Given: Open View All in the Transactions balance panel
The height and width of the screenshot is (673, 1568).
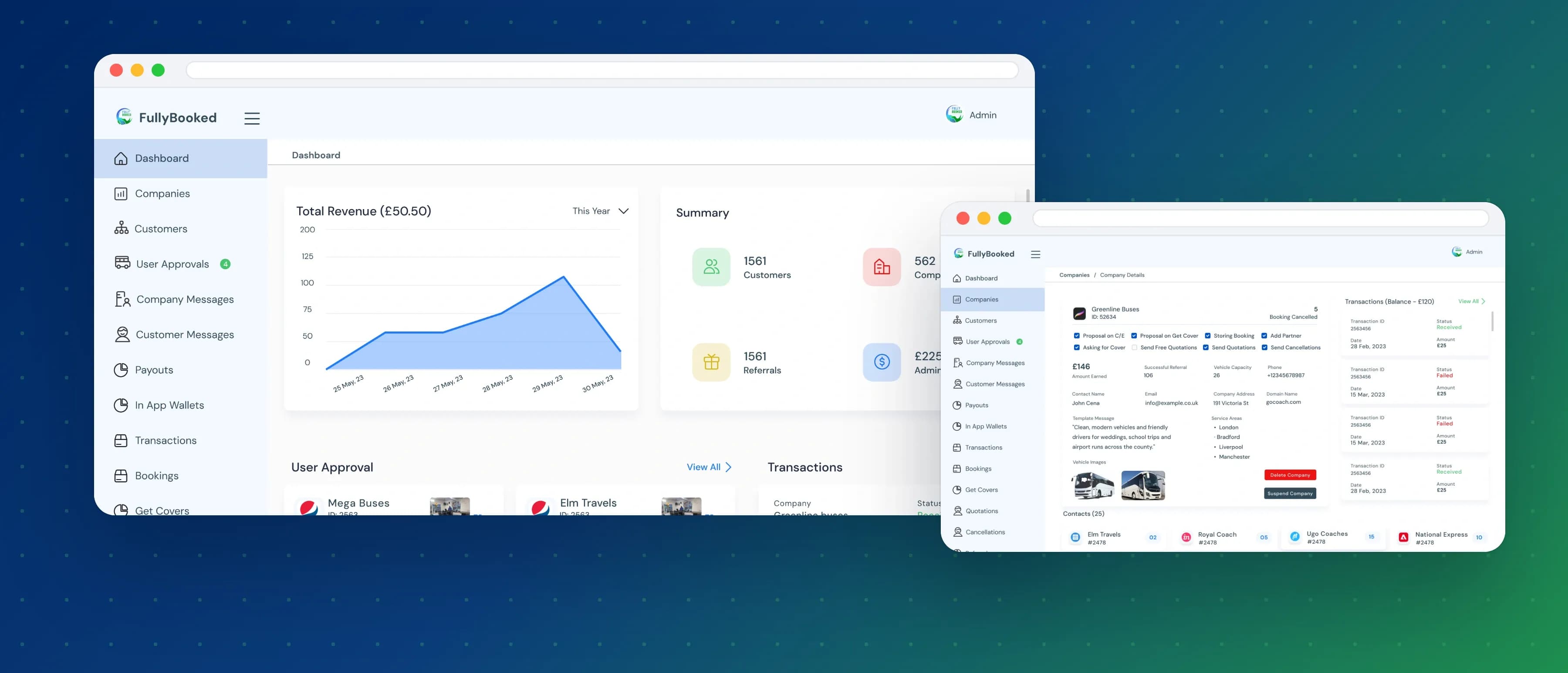Looking at the screenshot, I should click(1472, 301).
